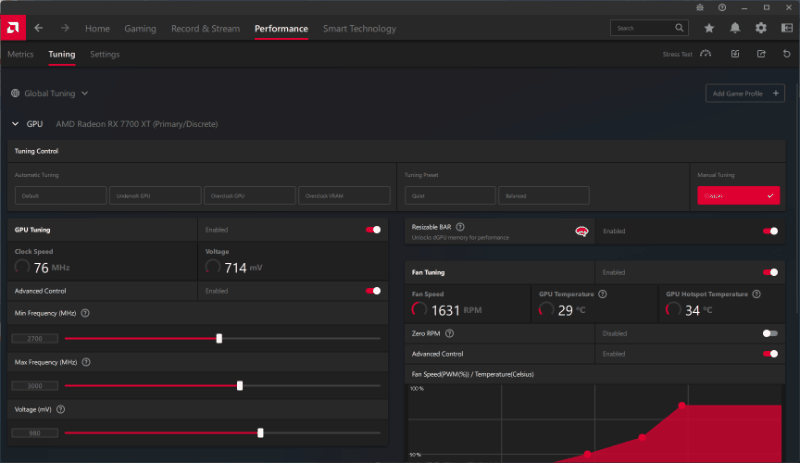Viewport: 800px width, 463px height.
Task: Go back with the left arrow icon
Action: 39,28
